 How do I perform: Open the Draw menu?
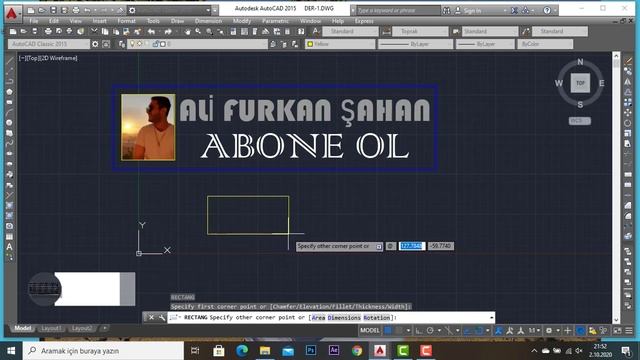177,21
